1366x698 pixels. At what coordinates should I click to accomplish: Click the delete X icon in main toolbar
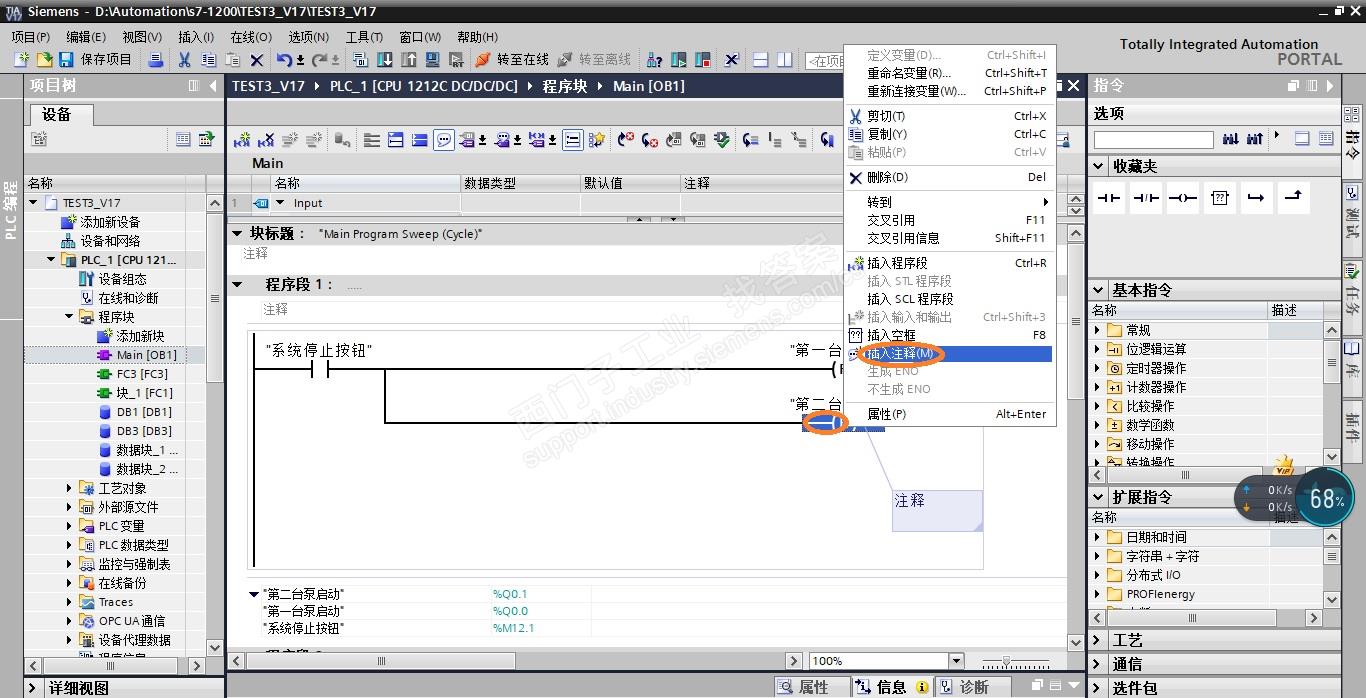coord(257,60)
